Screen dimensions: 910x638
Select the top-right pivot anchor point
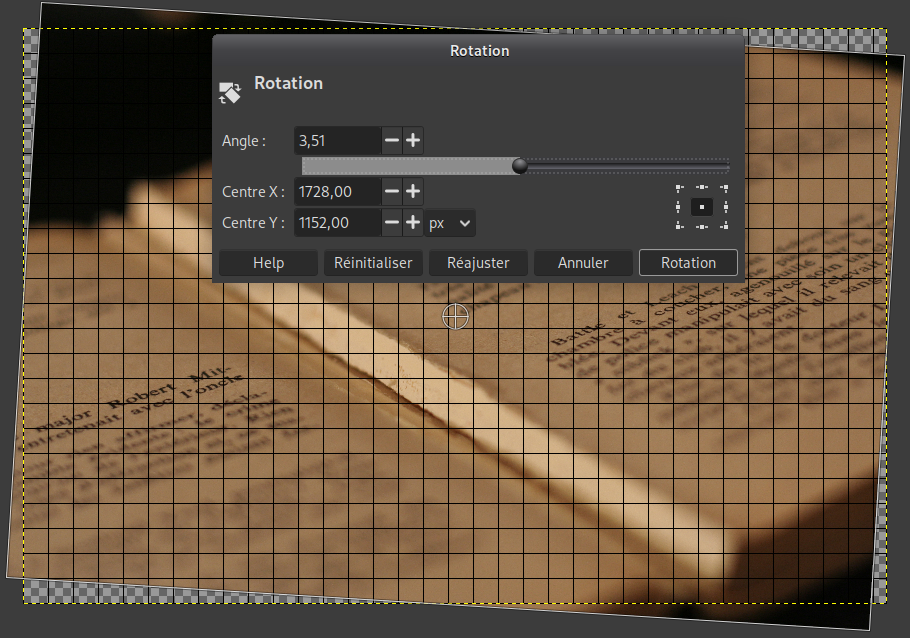724,188
